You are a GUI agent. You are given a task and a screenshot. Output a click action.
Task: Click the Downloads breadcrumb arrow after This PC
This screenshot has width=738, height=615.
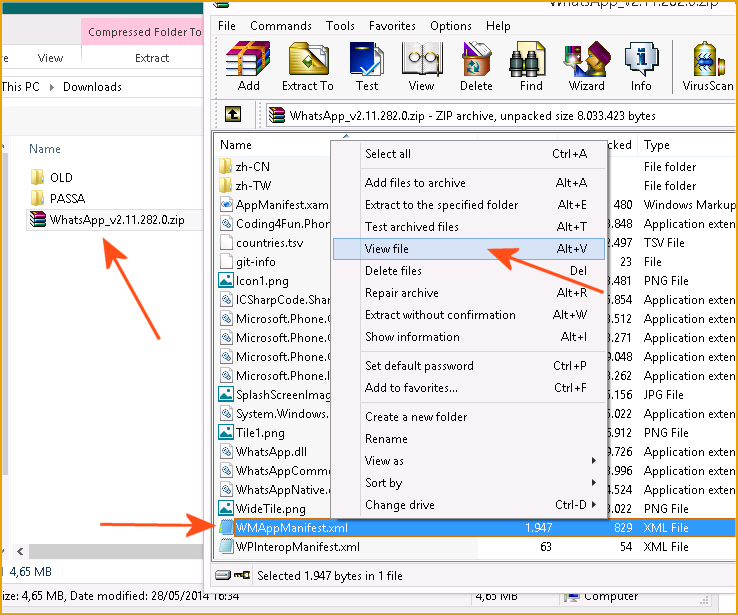coord(52,87)
